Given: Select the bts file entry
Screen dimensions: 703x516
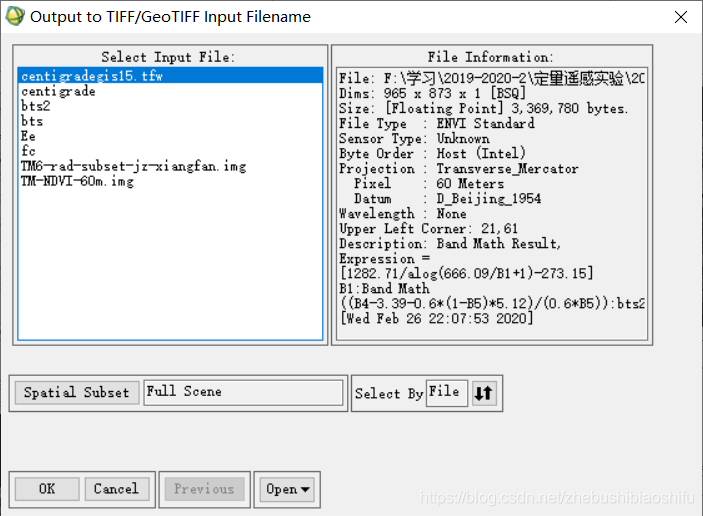Looking at the screenshot, I should [170, 121].
